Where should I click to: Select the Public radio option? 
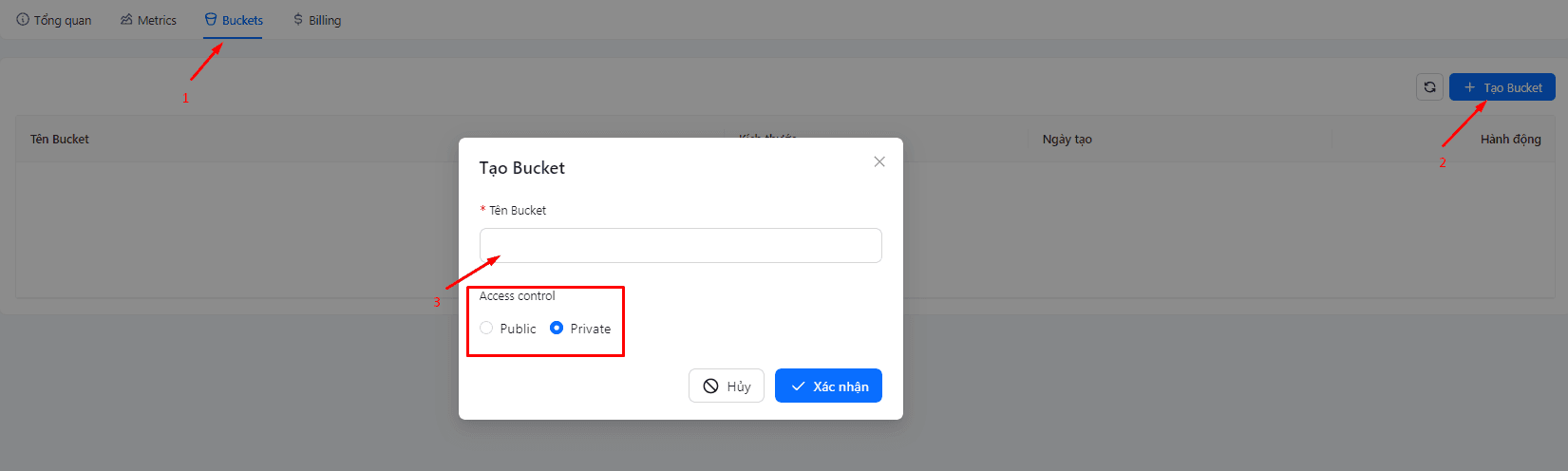(x=486, y=328)
